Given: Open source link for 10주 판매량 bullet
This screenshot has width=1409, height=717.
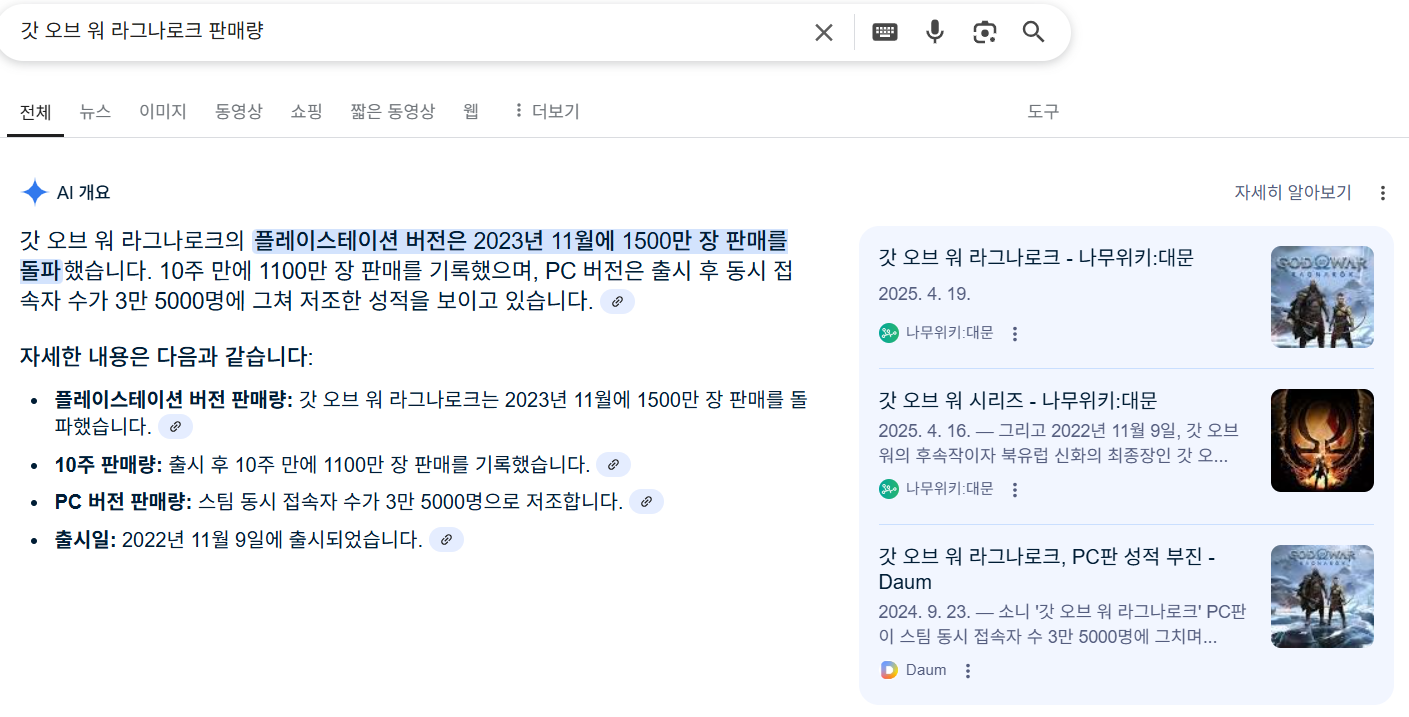Looking at the screenshot, I should coord(613,464).
